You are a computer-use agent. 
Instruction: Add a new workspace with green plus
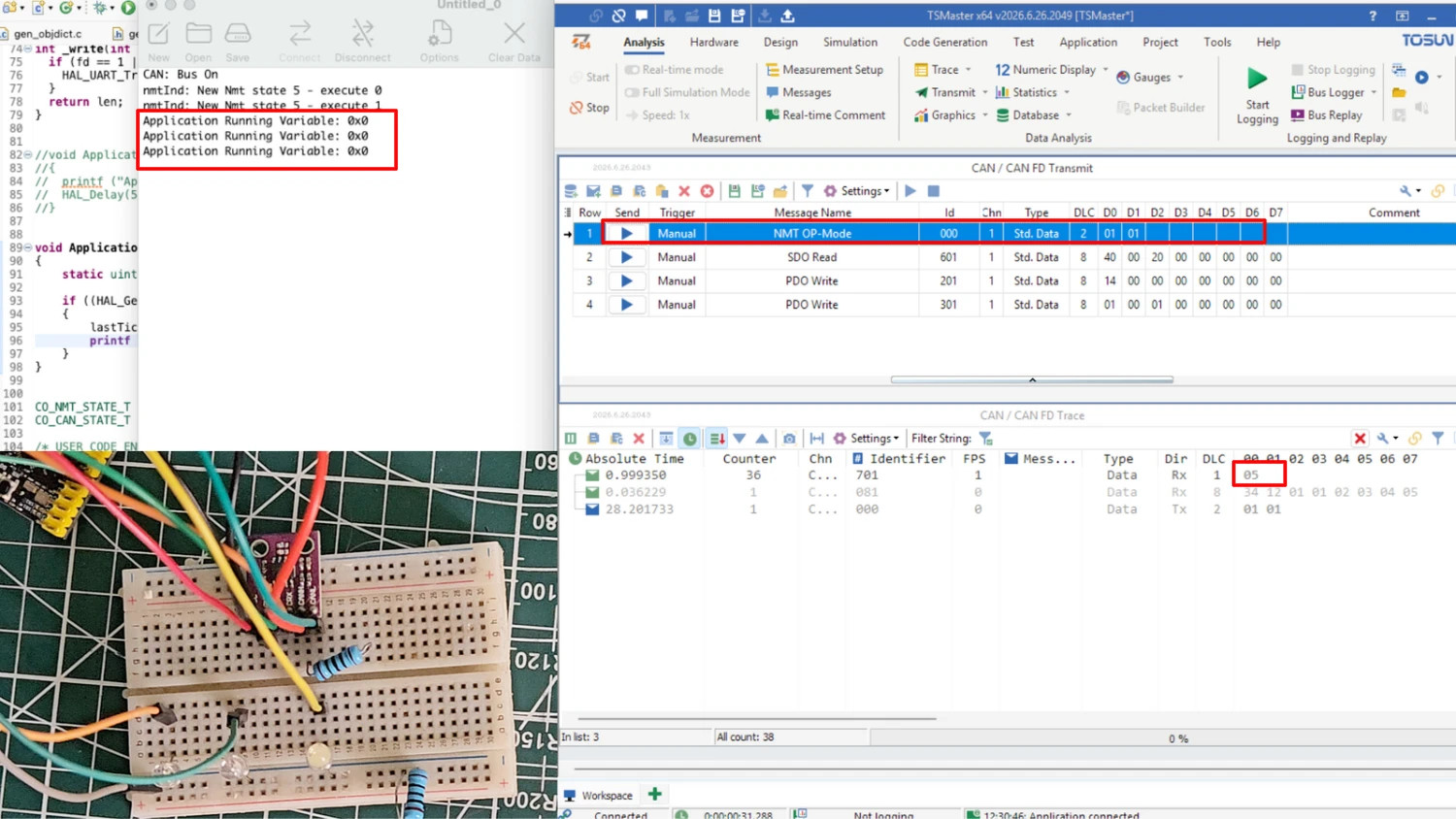(655, 795)
